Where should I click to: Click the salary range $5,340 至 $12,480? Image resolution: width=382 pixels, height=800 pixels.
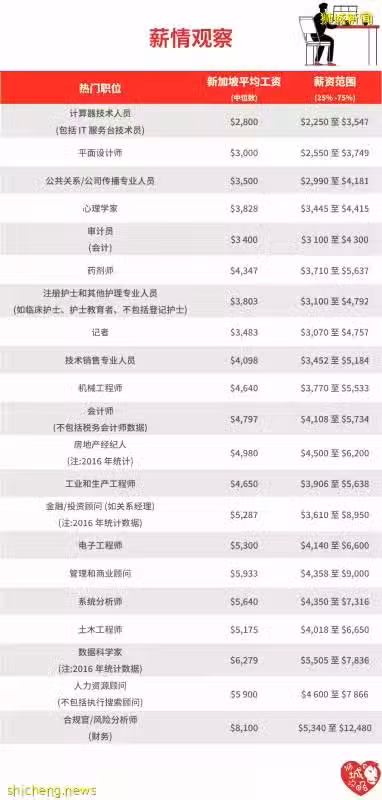(336, 728)
